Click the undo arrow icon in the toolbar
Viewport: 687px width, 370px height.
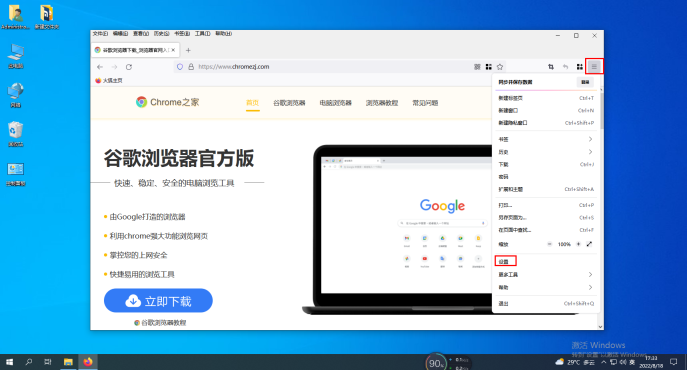click(565, 67)
